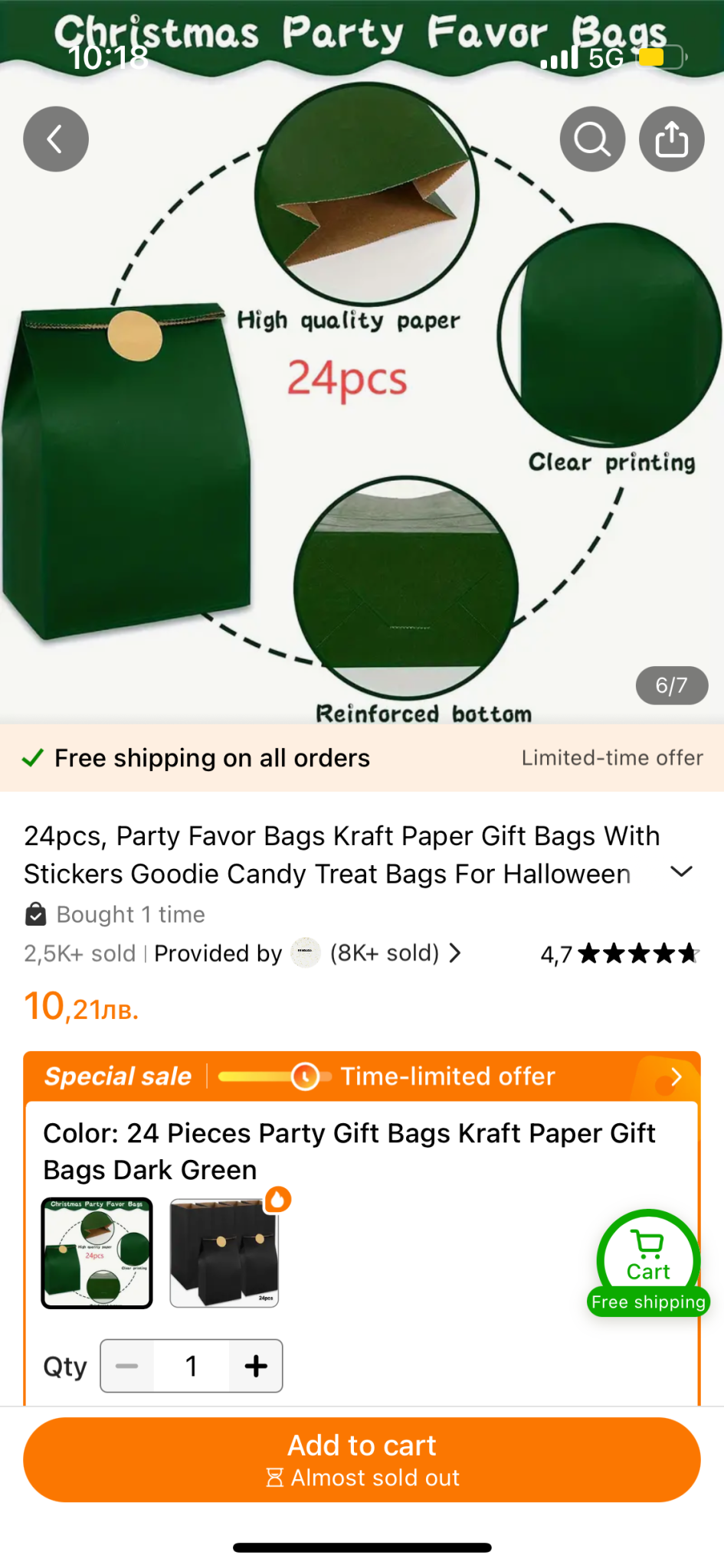Increase quantity with plus button
The height and width of the screenshot is (1568, 724).
(x=256, y=1366)
